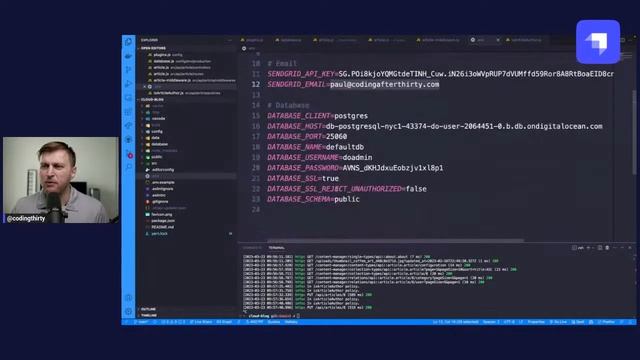The height and width of the screenshot is (360, 640).
Task: Close the .env editor tab
Action: (x=498, y=40)
